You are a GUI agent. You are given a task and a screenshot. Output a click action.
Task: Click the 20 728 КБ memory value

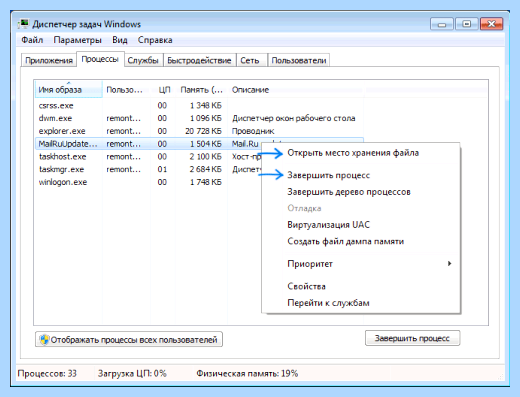(203, 131)
